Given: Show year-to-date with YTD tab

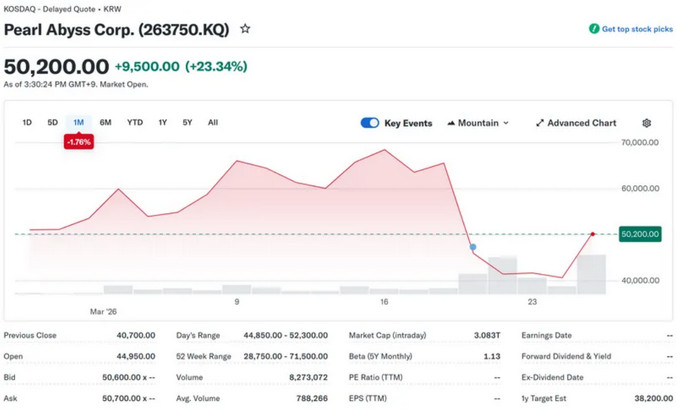Looking at the screenshot, I should click(x=134, y=123).
